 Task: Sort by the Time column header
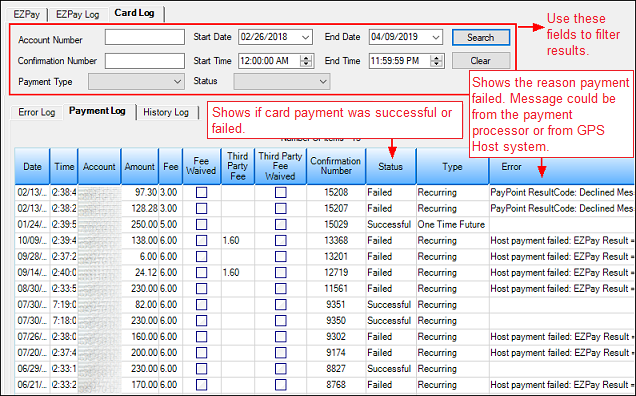64,166
